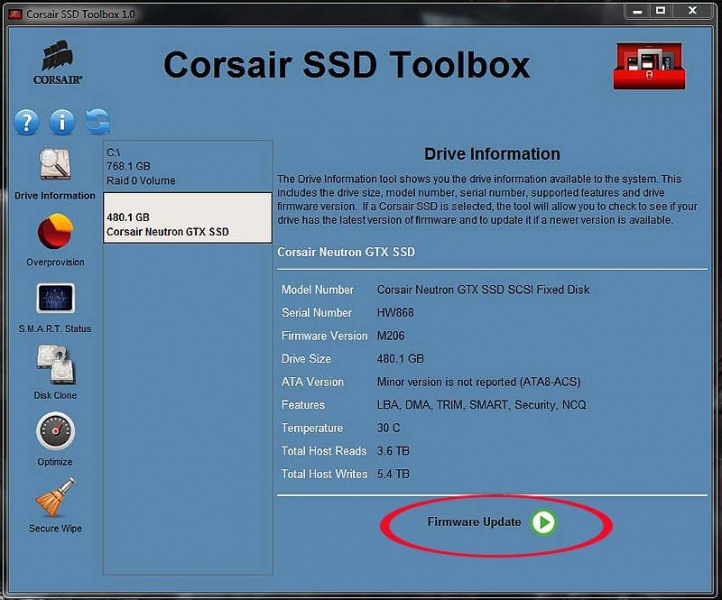Select the C:\ 768.1 GB Raid 0 Volume
This screenshot has height=600, width=722.
pos(187,166)
